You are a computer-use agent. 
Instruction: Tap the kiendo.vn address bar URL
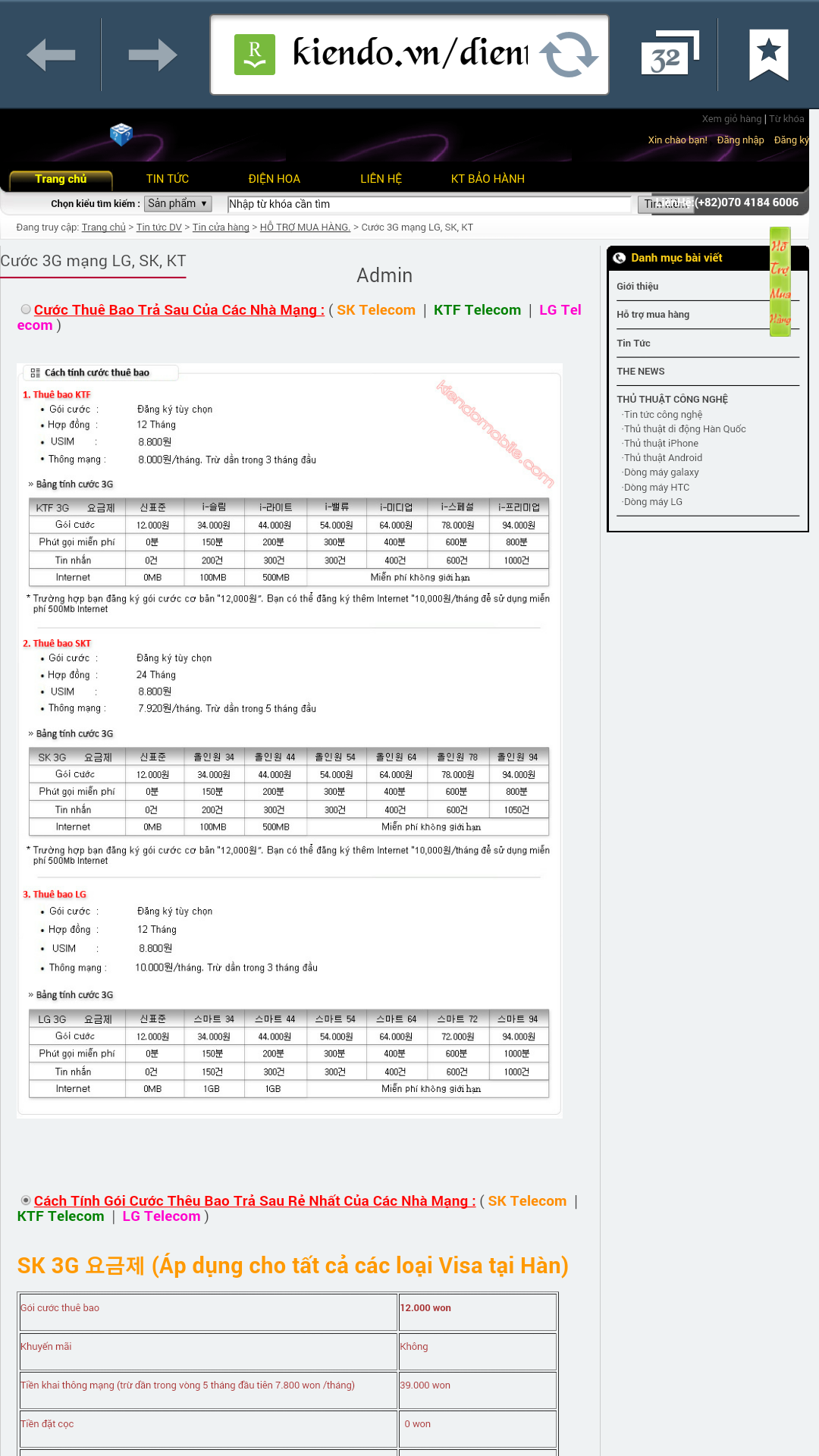point(409,53)
